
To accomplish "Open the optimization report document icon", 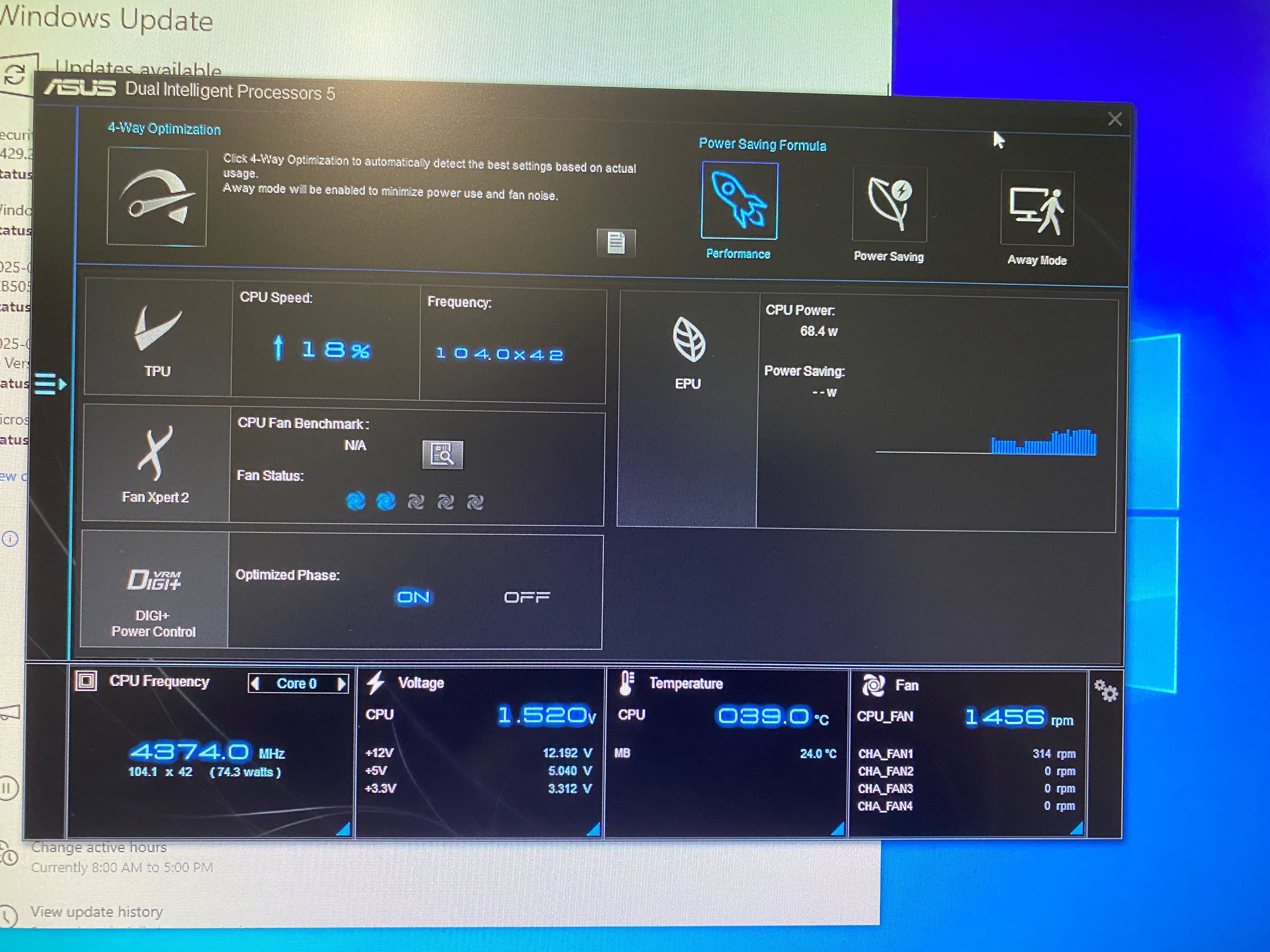I will [x=616, y=243].
